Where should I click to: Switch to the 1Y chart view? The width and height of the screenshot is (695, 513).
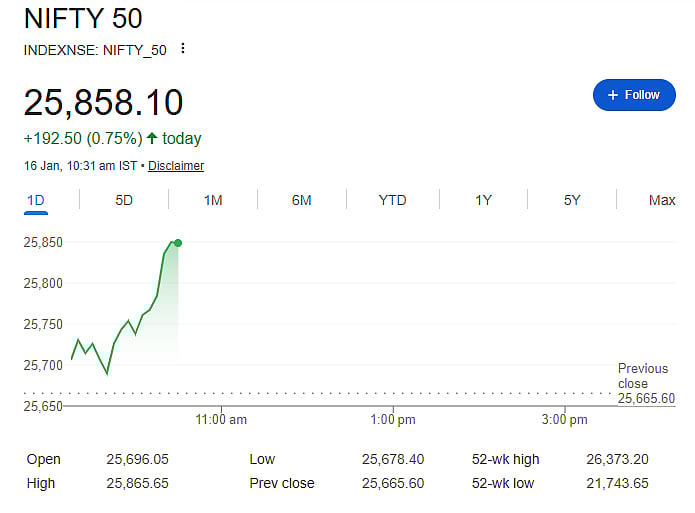(x=483, y=200)
